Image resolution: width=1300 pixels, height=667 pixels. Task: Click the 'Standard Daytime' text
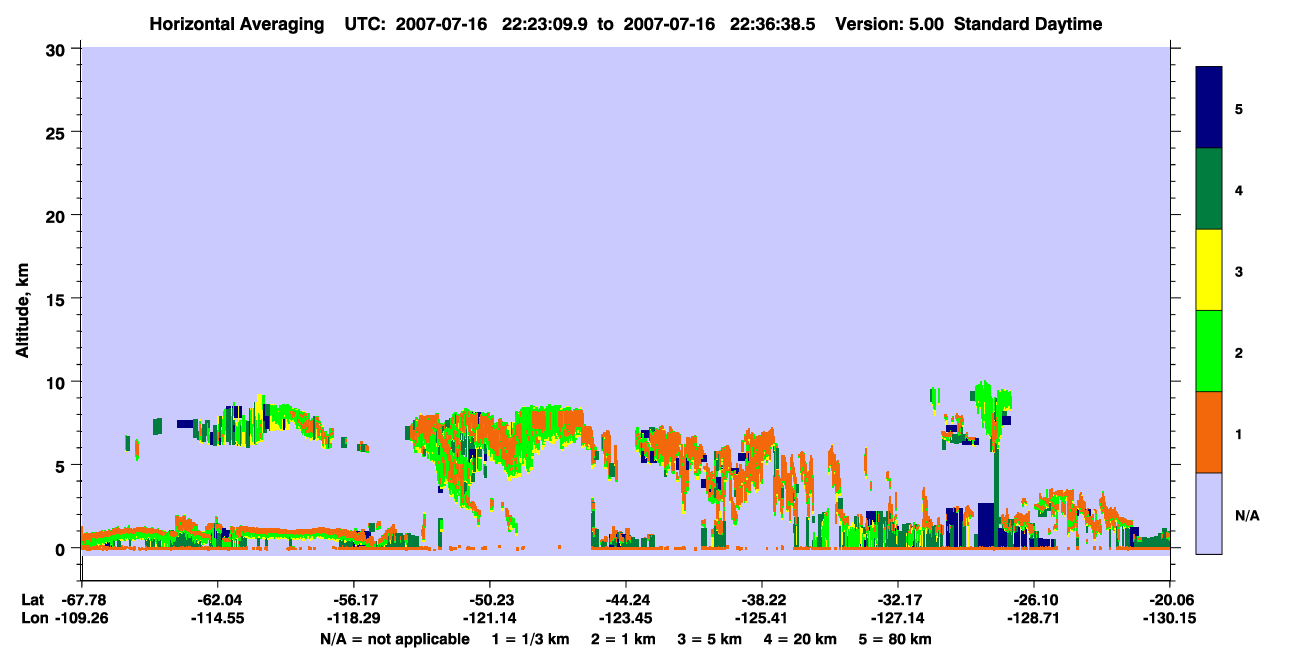point(1028,24)
